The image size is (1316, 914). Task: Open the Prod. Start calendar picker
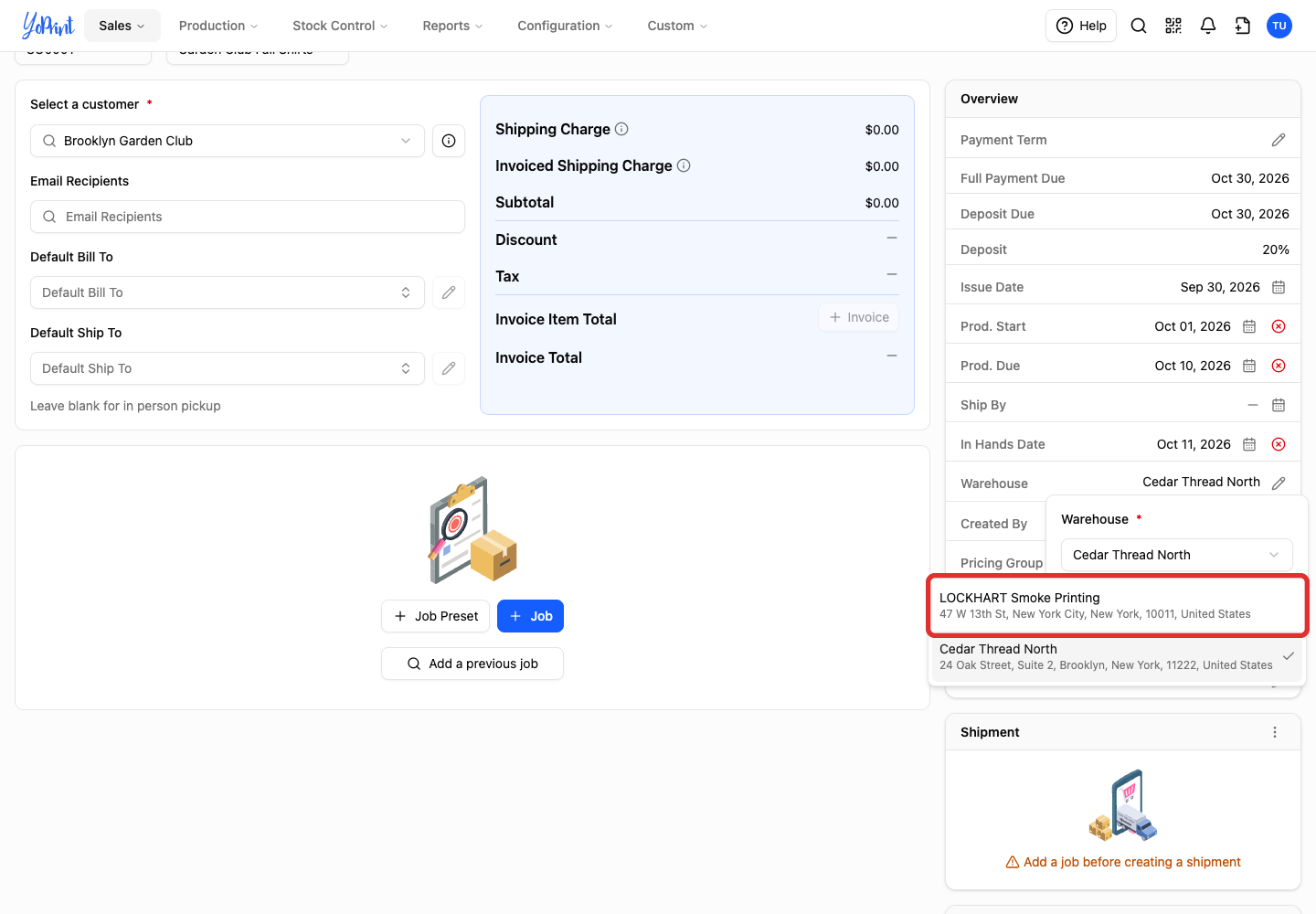1249,326
